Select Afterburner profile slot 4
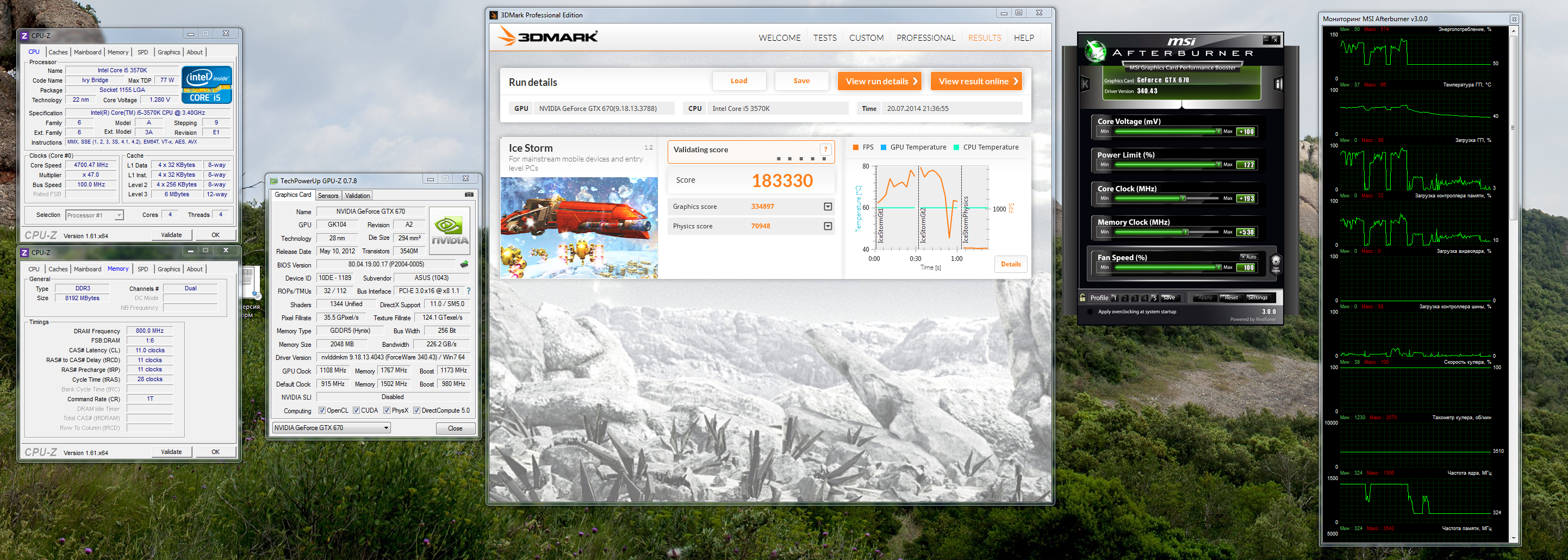The image size is (1568, 560). click(x=1144, y=298)
